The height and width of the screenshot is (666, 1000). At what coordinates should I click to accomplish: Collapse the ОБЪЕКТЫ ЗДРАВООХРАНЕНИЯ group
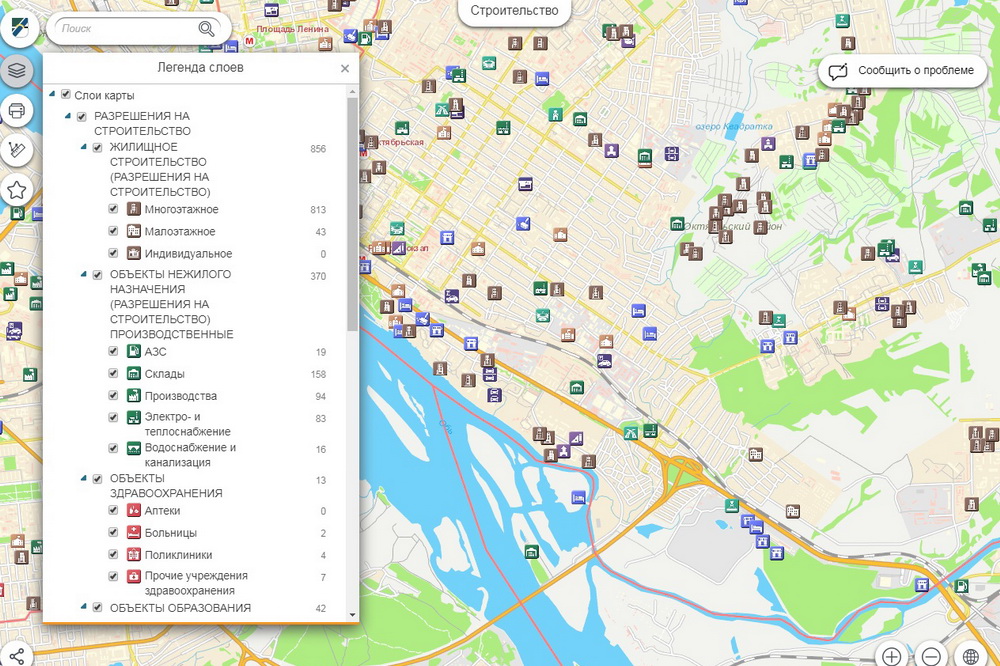coord(84,479)
